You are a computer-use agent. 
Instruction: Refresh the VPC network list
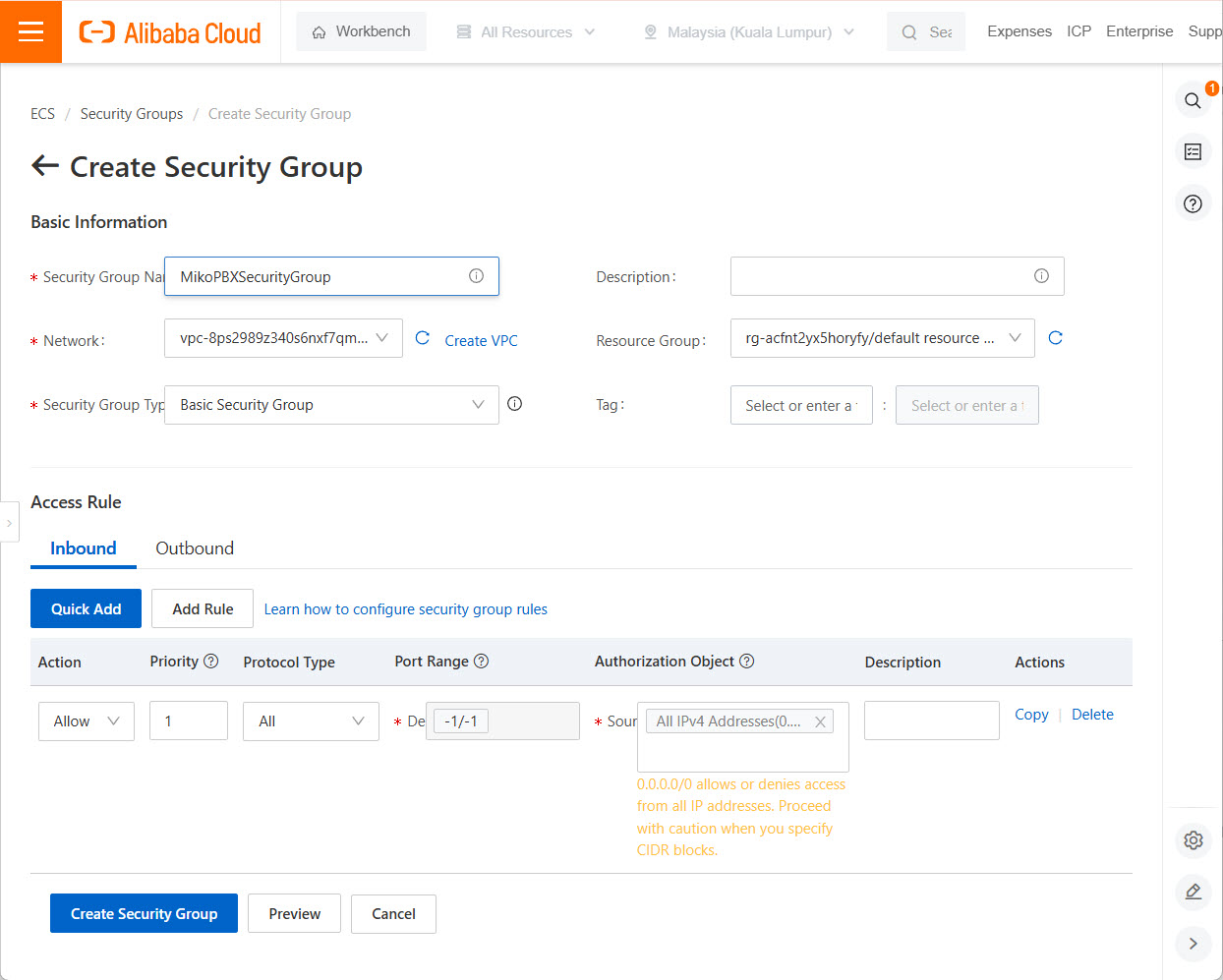point(423,338)
